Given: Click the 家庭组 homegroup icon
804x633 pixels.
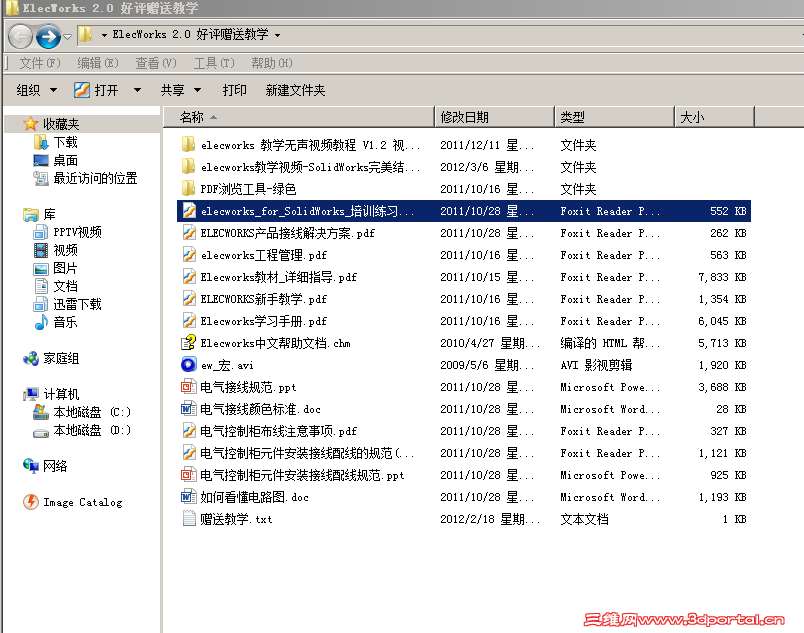Looking at the screenshot, I should pos(31,359).
